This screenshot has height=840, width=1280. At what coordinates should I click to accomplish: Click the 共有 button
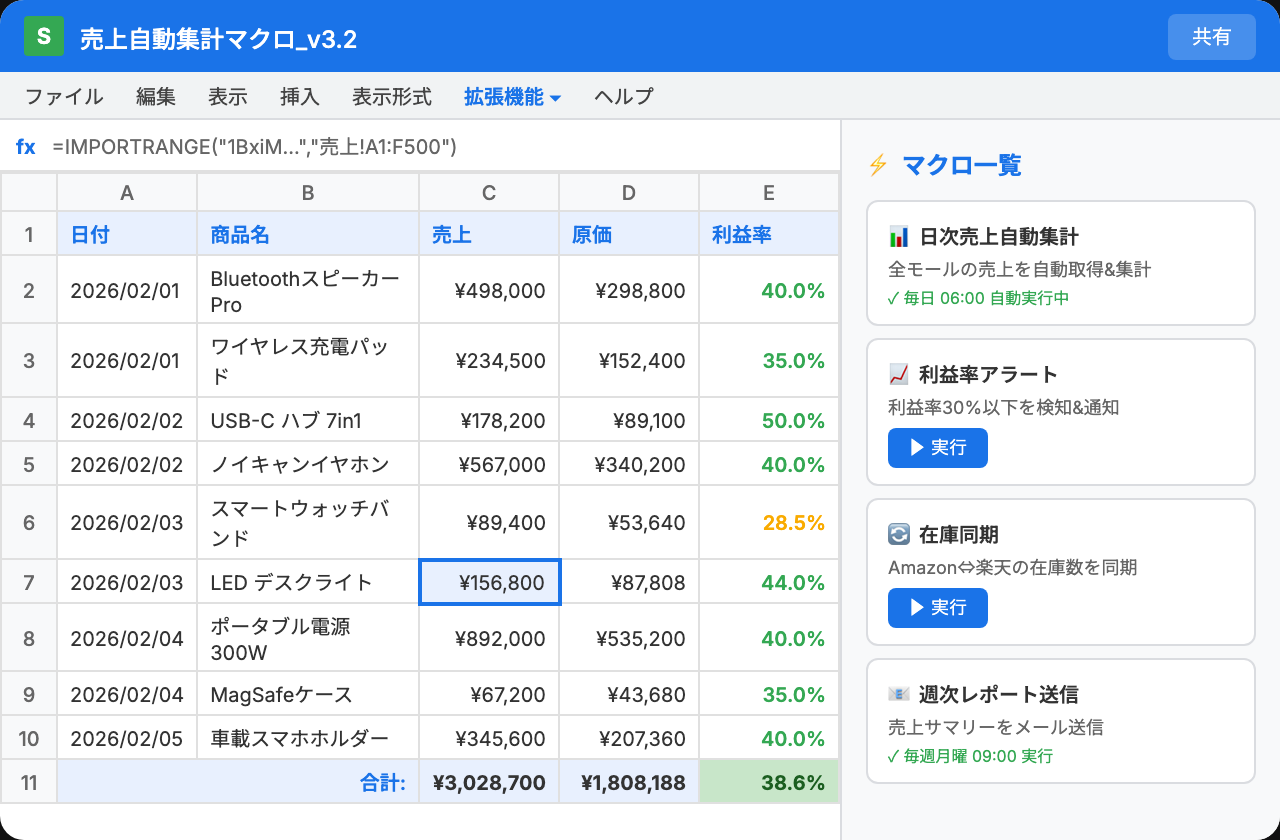tap(1211, 36)
